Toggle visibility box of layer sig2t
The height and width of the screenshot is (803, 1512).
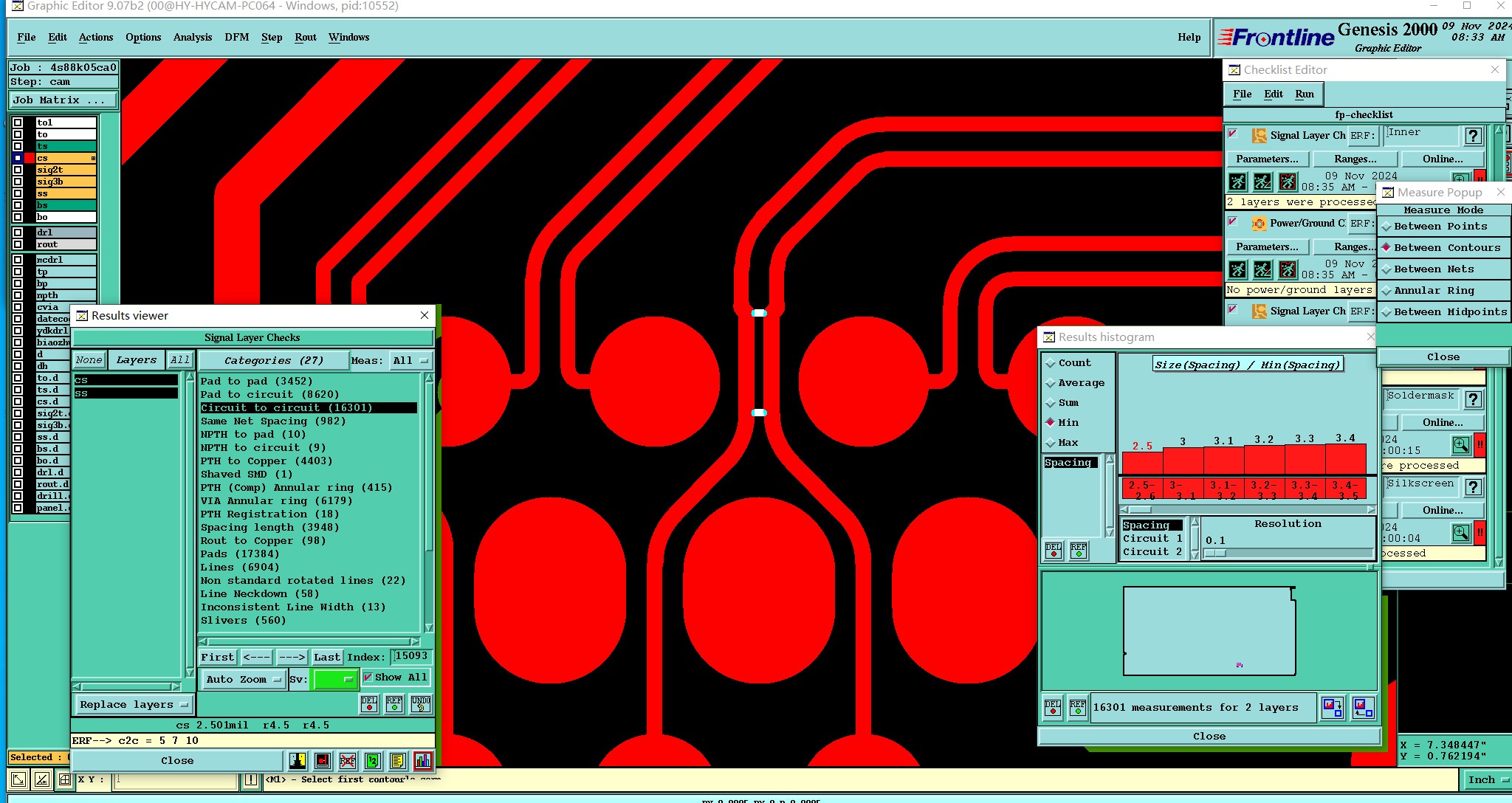pyautogui.click(x=18, y=170)
